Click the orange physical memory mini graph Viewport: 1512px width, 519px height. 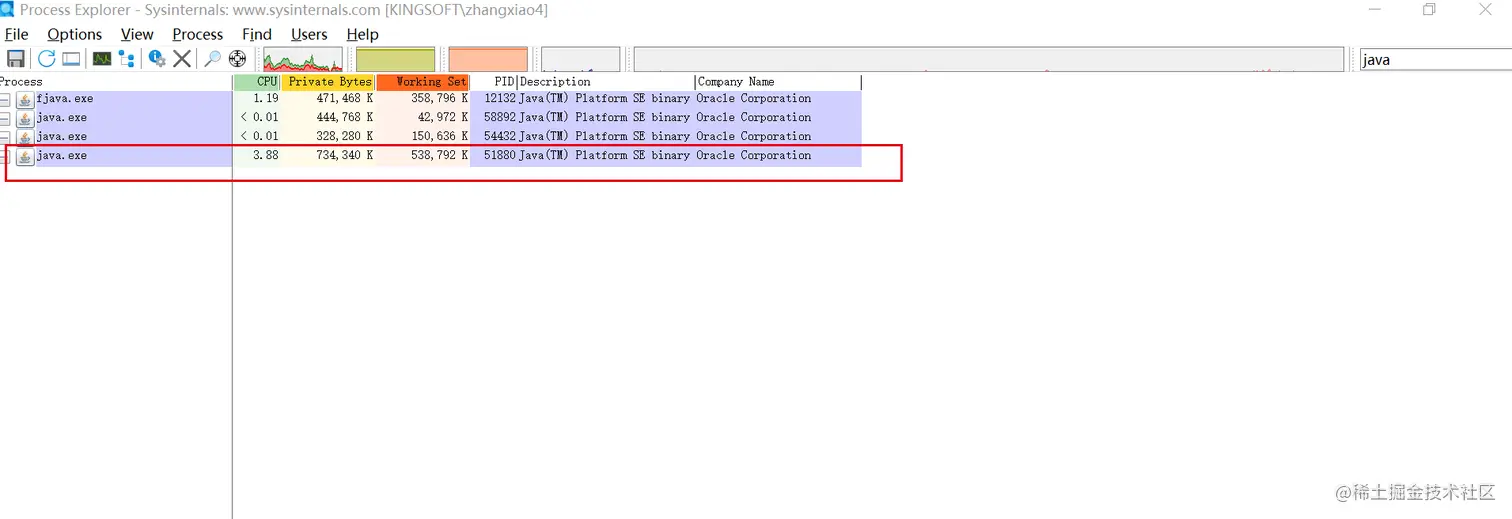point(488,59)
